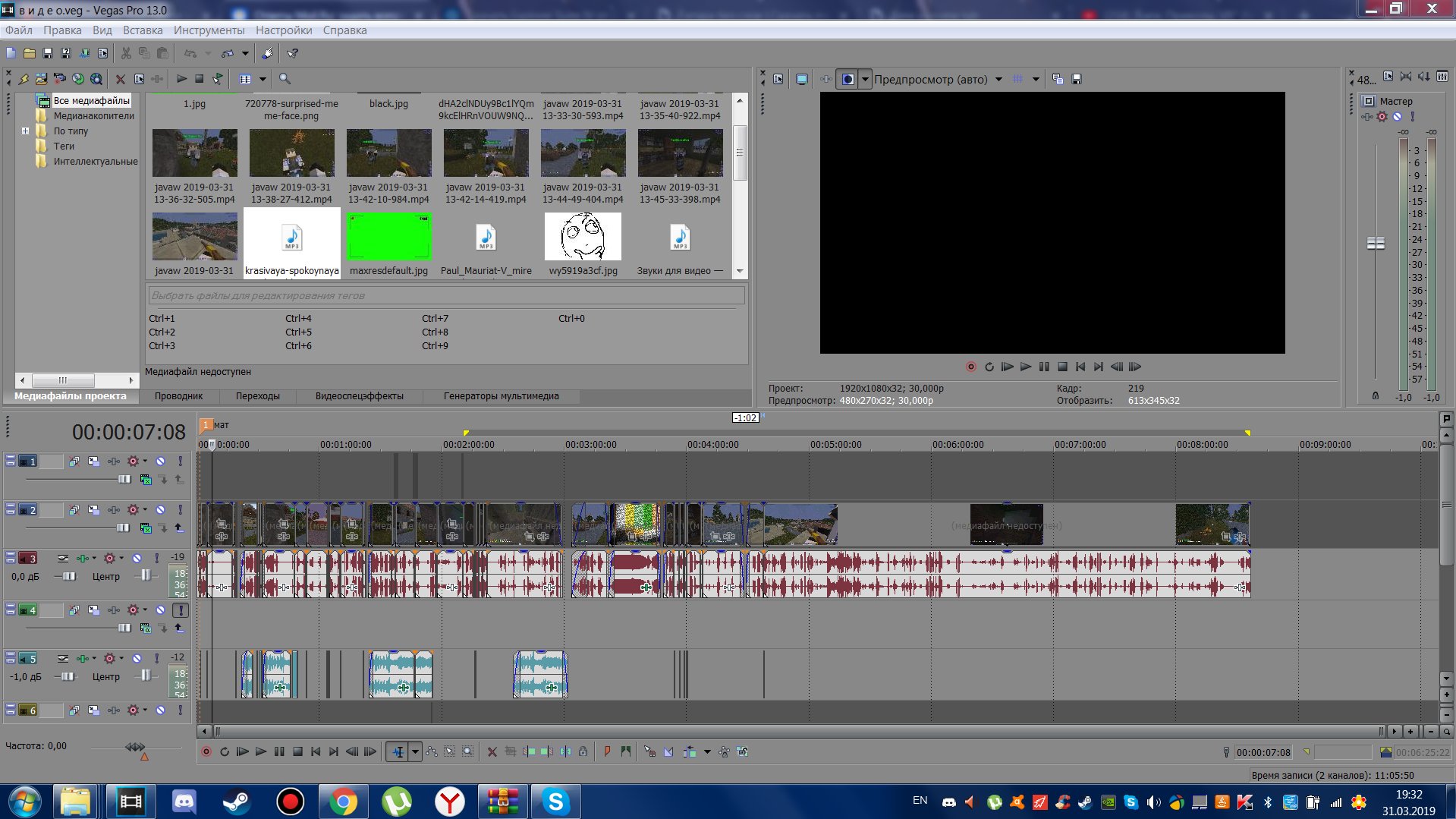Select the maxresdefault.jpg green thumbnail
Viewport: 1456px width, 819px height.
(x=388, y=236)
